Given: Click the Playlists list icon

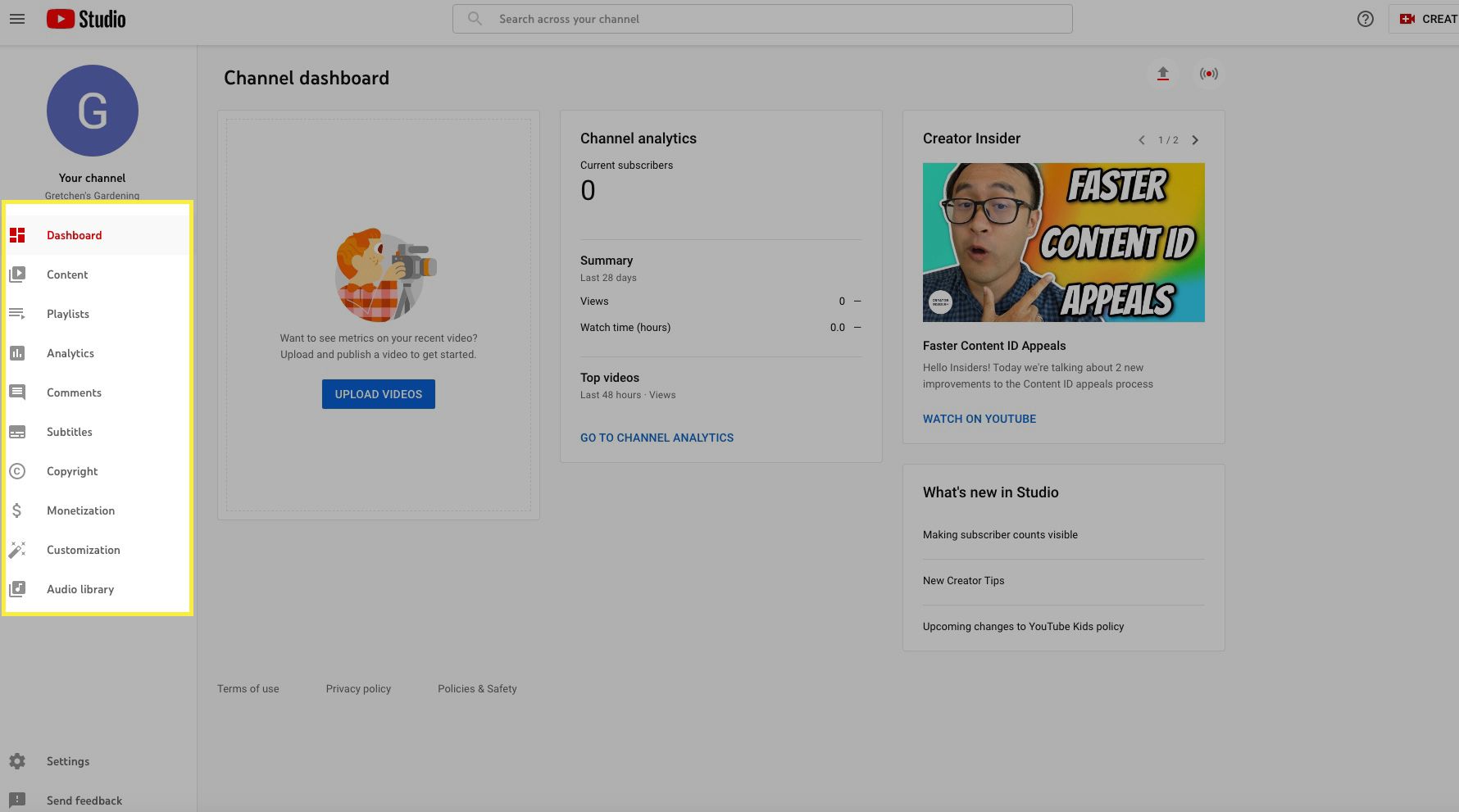Looking at the screenshot, I should (17, 314).
